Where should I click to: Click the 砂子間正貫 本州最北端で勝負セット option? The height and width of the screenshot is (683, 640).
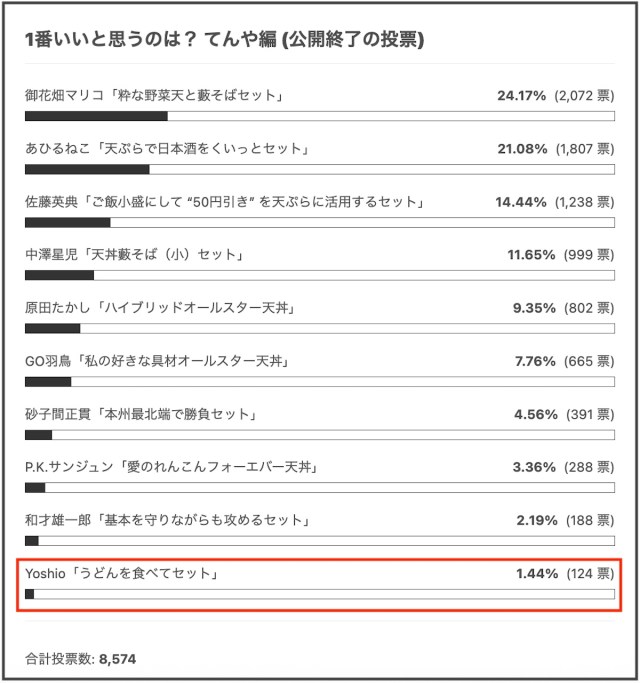pos(142,414)
